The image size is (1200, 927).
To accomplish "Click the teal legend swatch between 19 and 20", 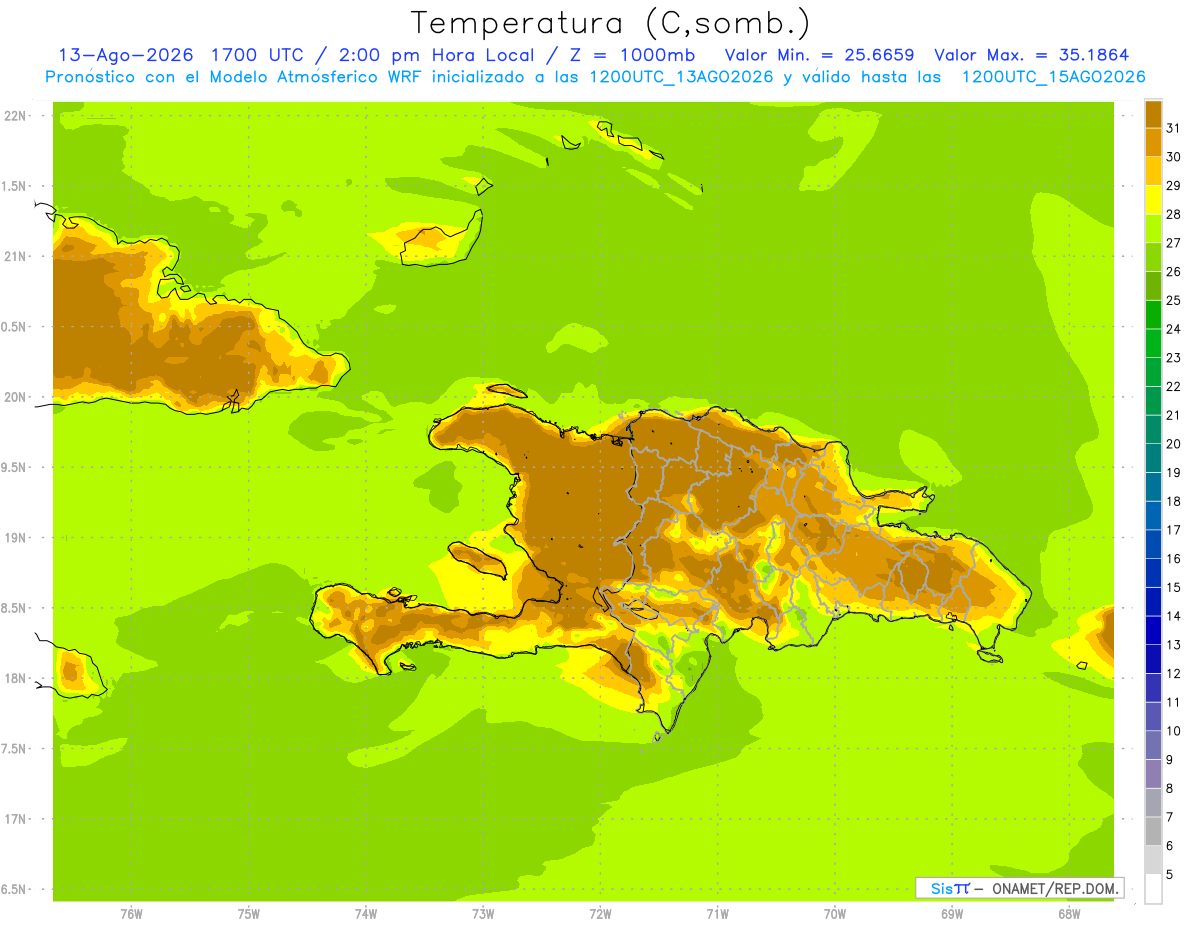I will pyautogui.click(x=1153, y=458).
